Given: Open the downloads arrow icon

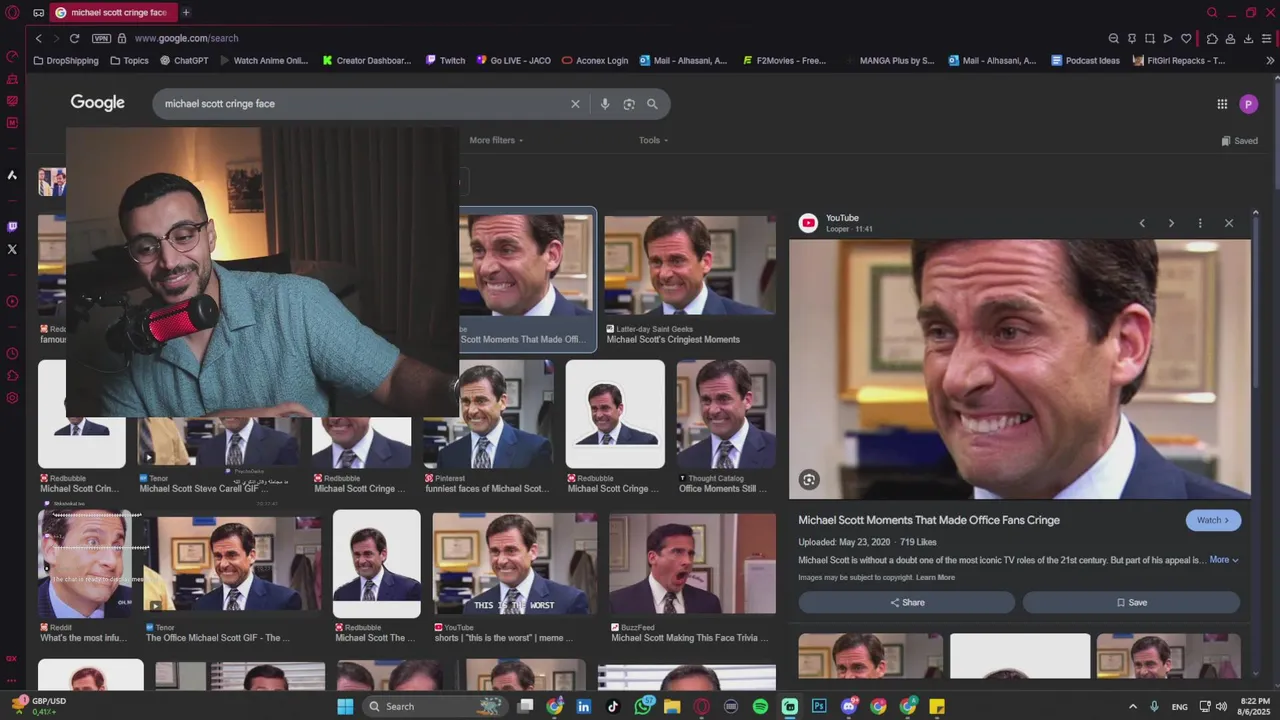Looking at the screenshot, I should point(1248,38).
